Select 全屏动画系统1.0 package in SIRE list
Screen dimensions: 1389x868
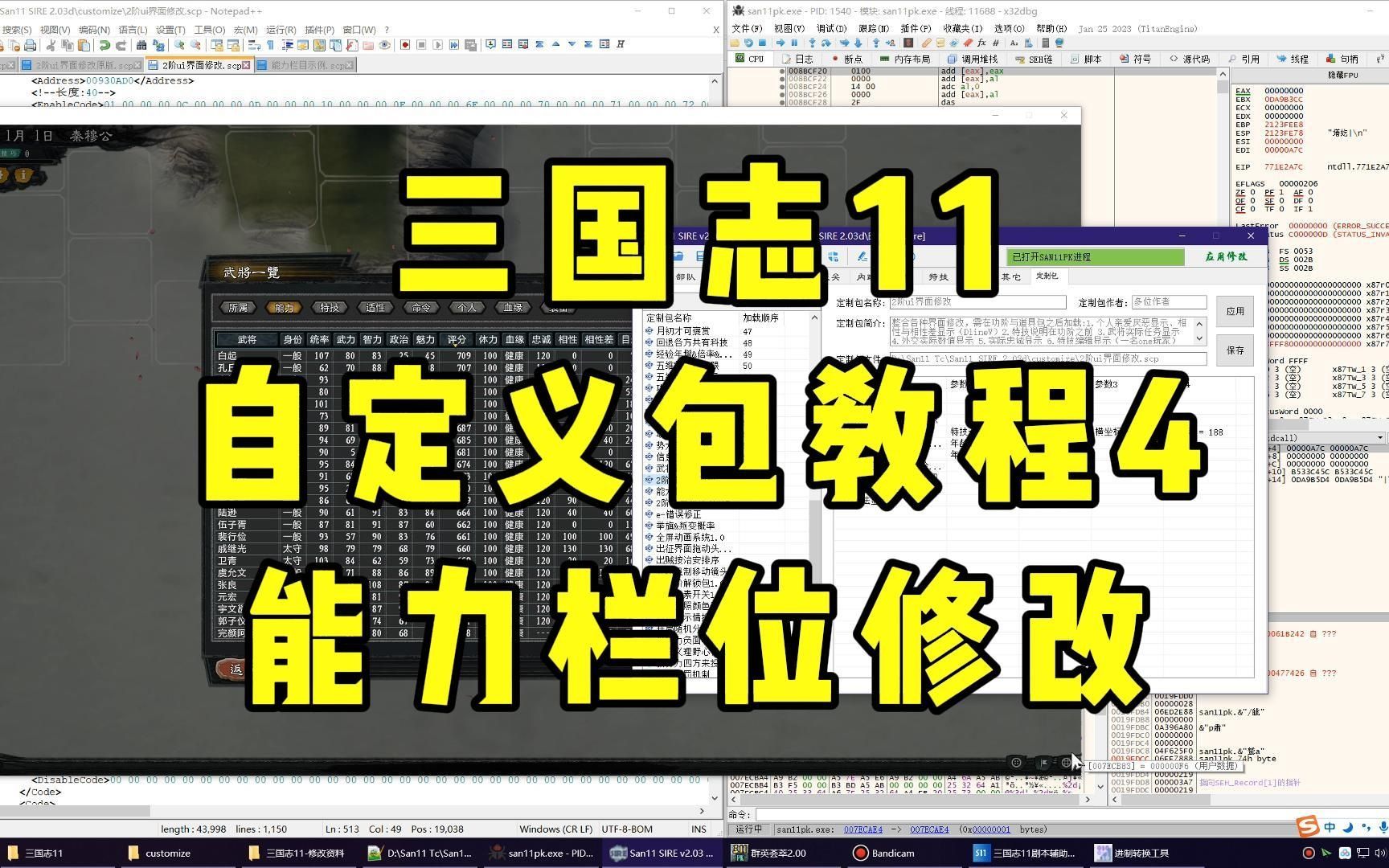[x=690, y=537]
